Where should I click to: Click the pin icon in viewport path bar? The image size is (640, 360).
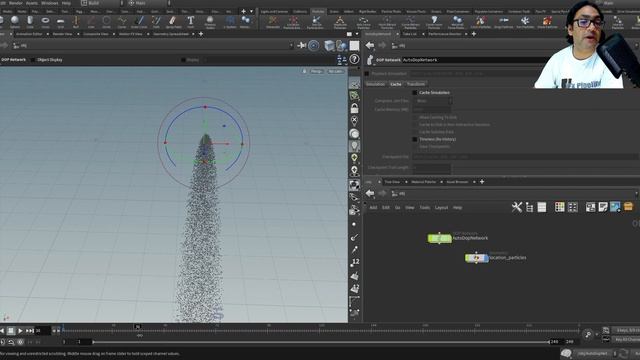tap(302, 46)
